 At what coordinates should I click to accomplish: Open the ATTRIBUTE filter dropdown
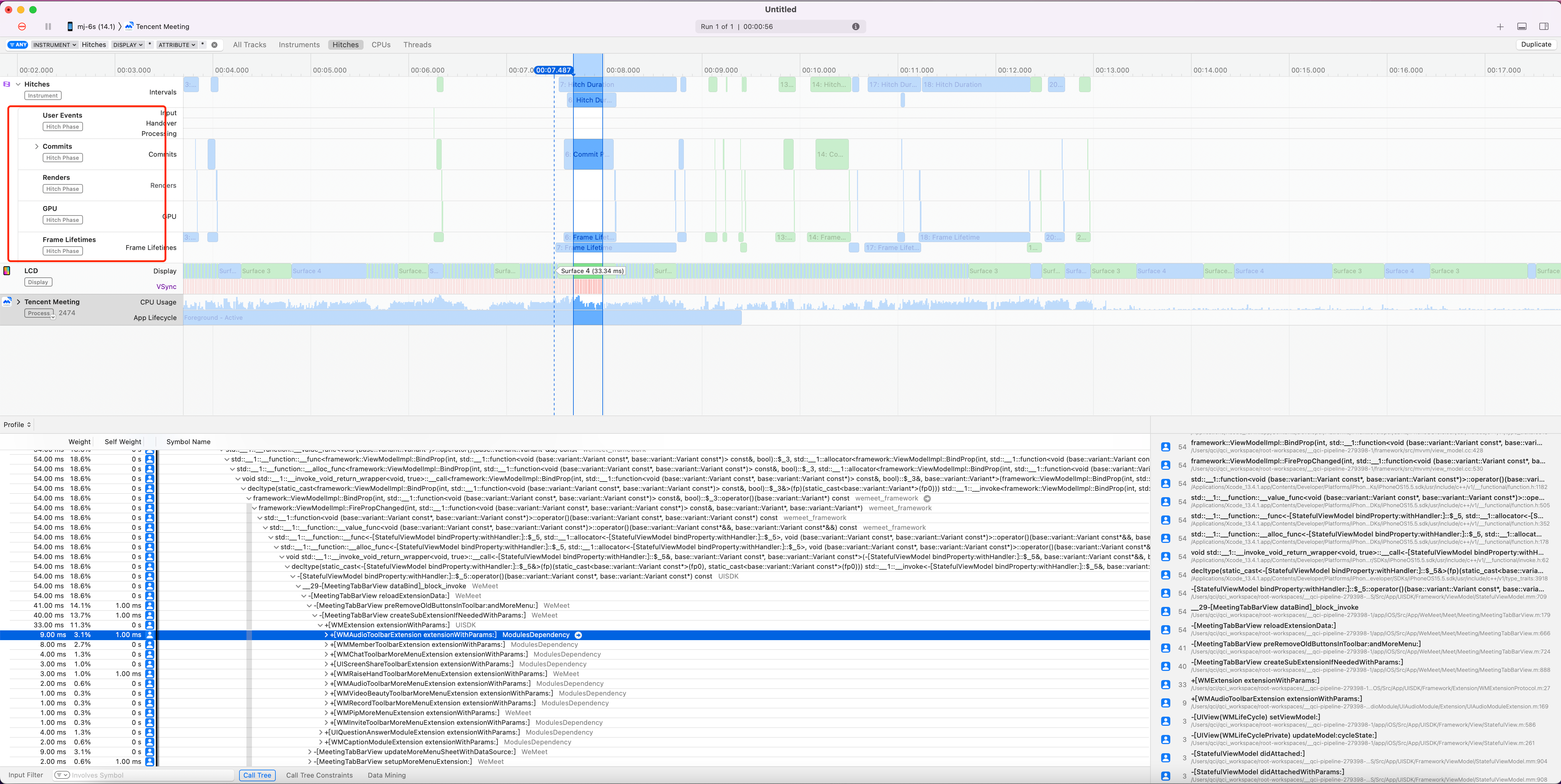pyautogui.click(x=177, y=45)
